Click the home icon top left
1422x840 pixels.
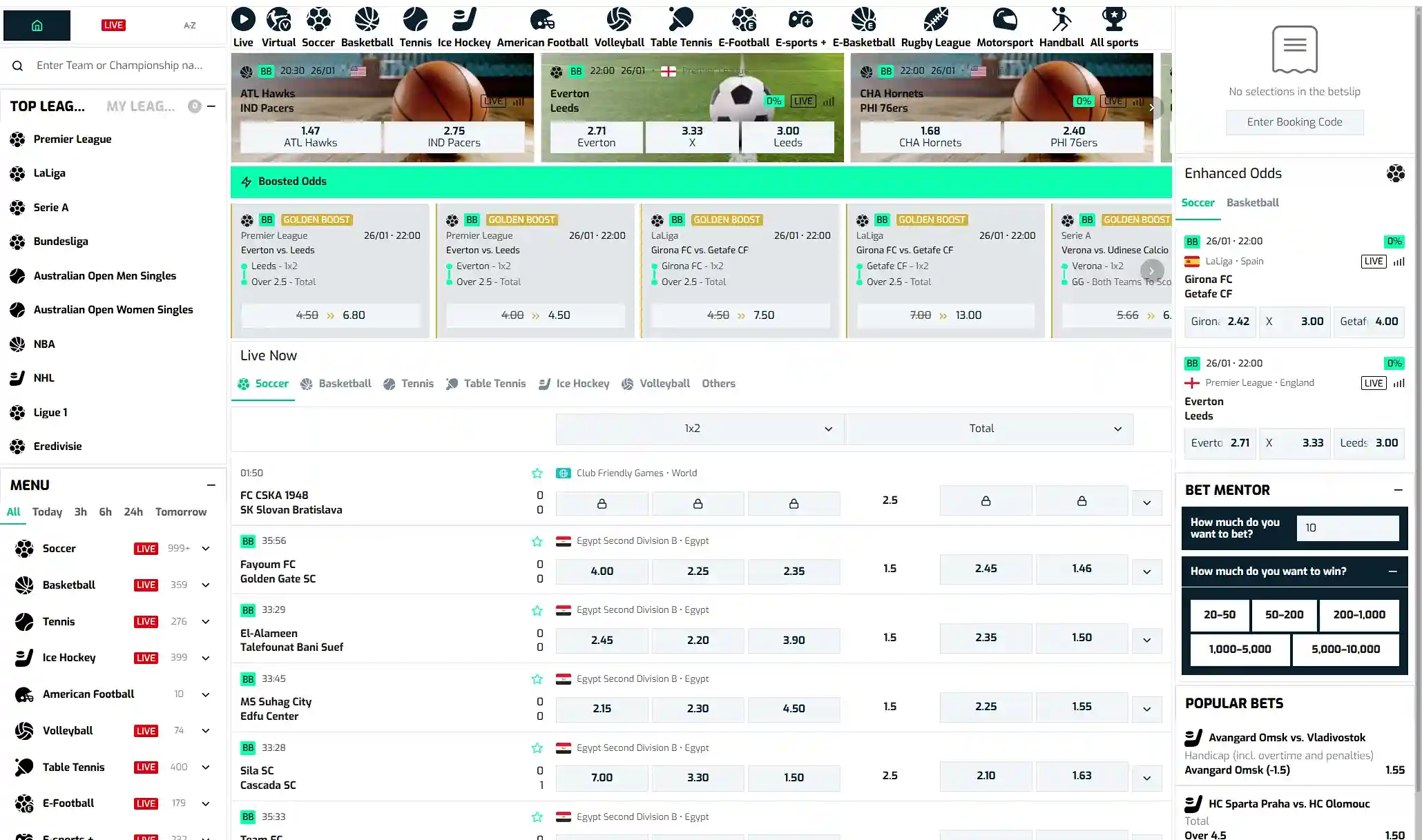click(36, 24)
